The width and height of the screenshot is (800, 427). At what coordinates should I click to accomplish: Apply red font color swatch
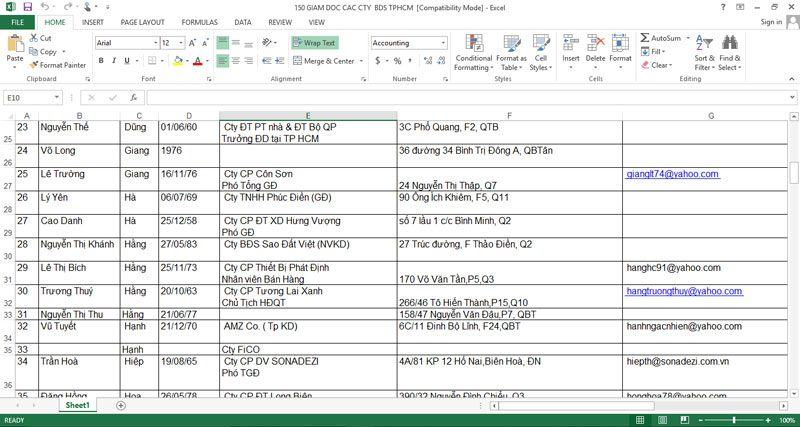pos(198,61)
